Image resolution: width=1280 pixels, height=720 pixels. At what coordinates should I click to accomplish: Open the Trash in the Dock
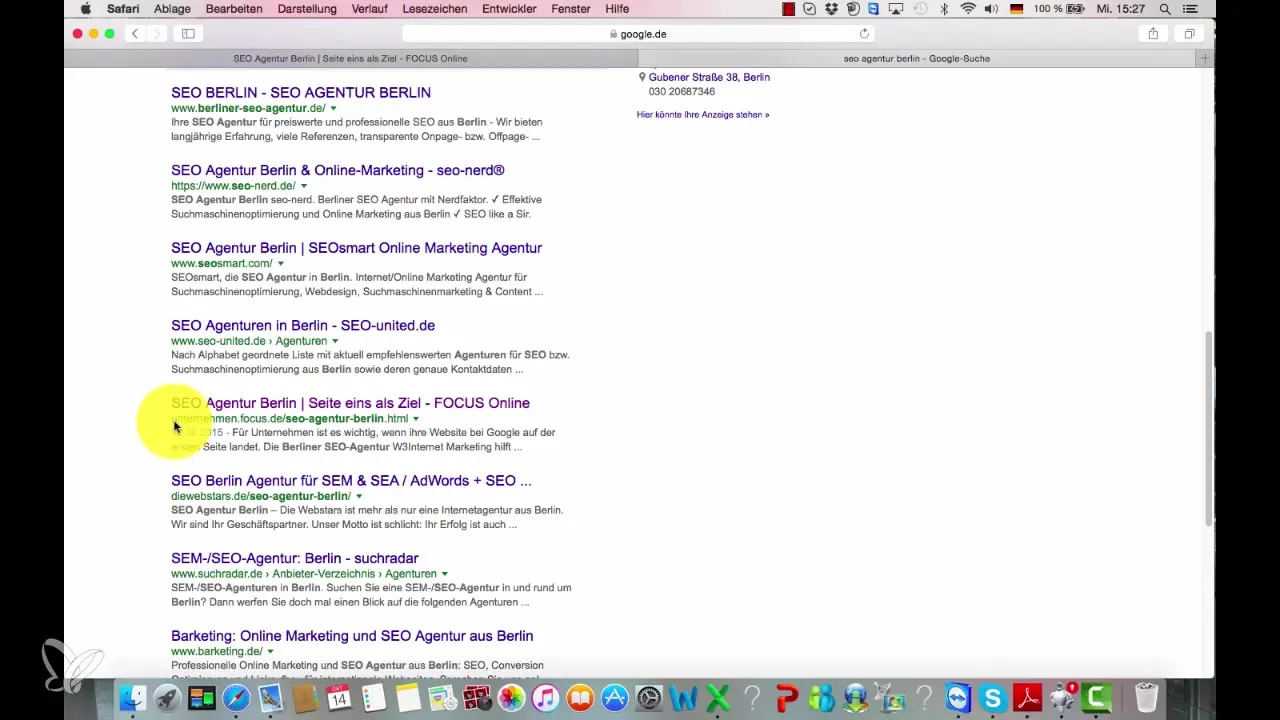[x=1146, y=697]
